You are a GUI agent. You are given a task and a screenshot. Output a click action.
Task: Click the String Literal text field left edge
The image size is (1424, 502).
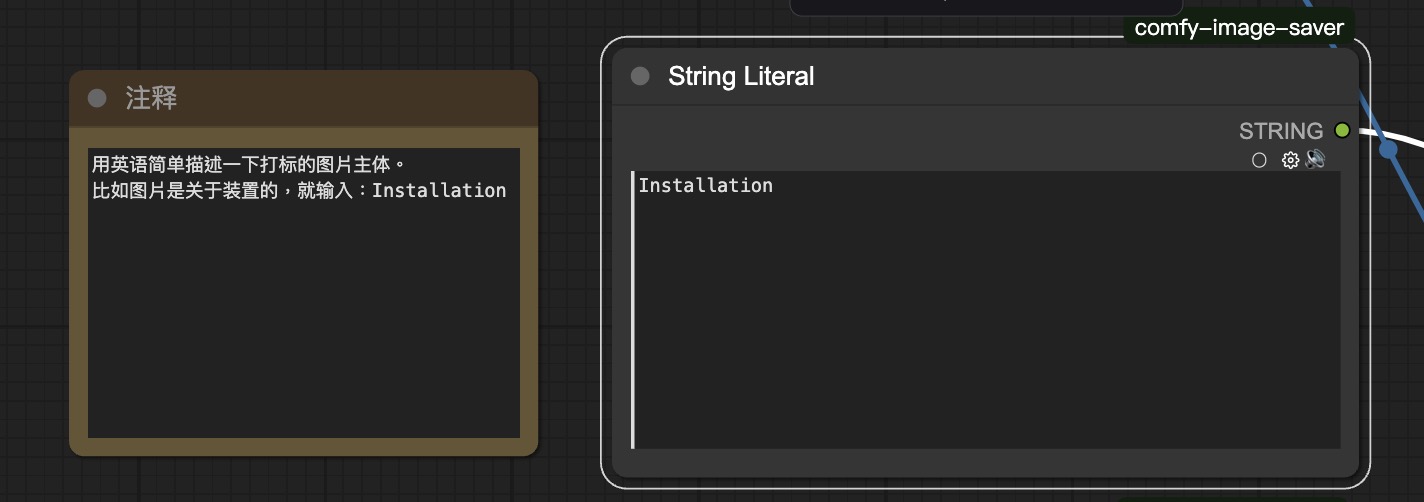[x=634, y=310]
